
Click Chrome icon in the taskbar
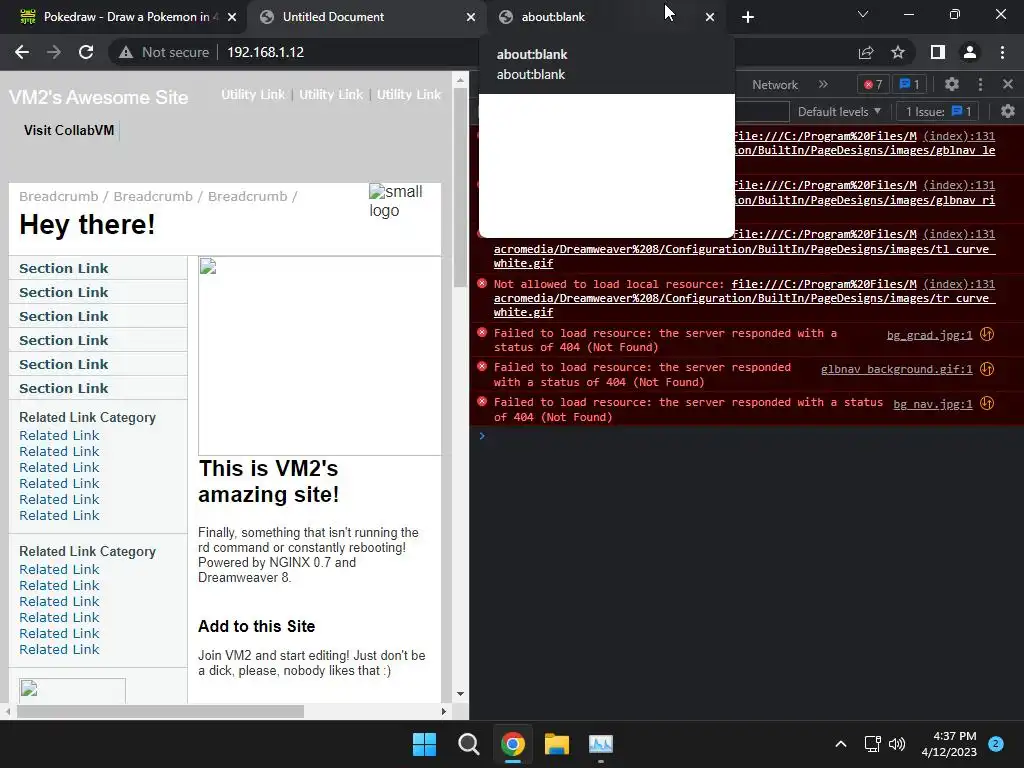[513, 744]
